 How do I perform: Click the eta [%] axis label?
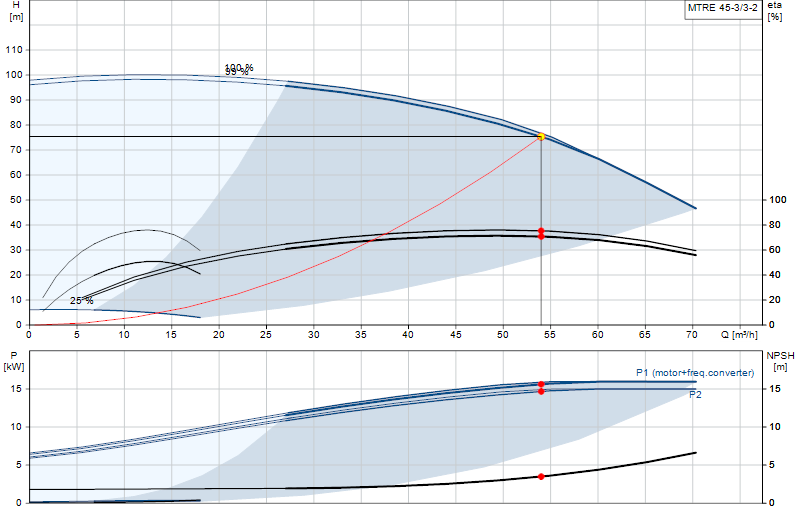[x=774, y=11]
